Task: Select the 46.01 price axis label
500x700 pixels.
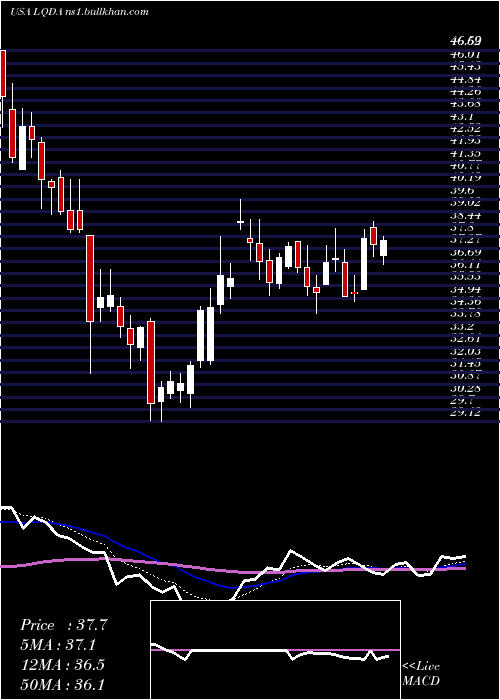Action: click(x=466, y=54)
